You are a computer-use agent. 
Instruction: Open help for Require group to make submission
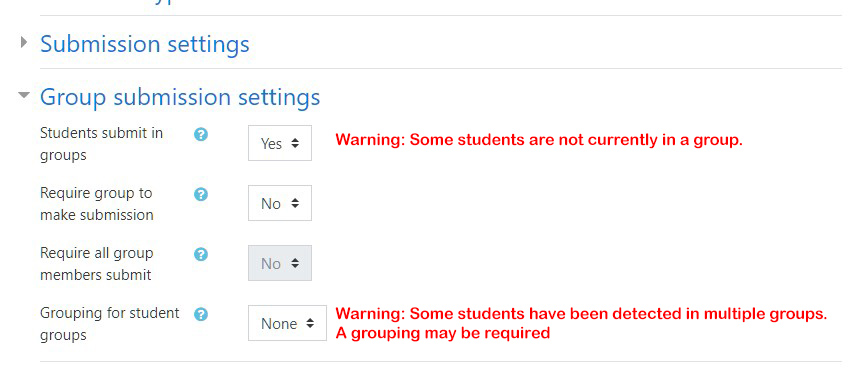201,194
